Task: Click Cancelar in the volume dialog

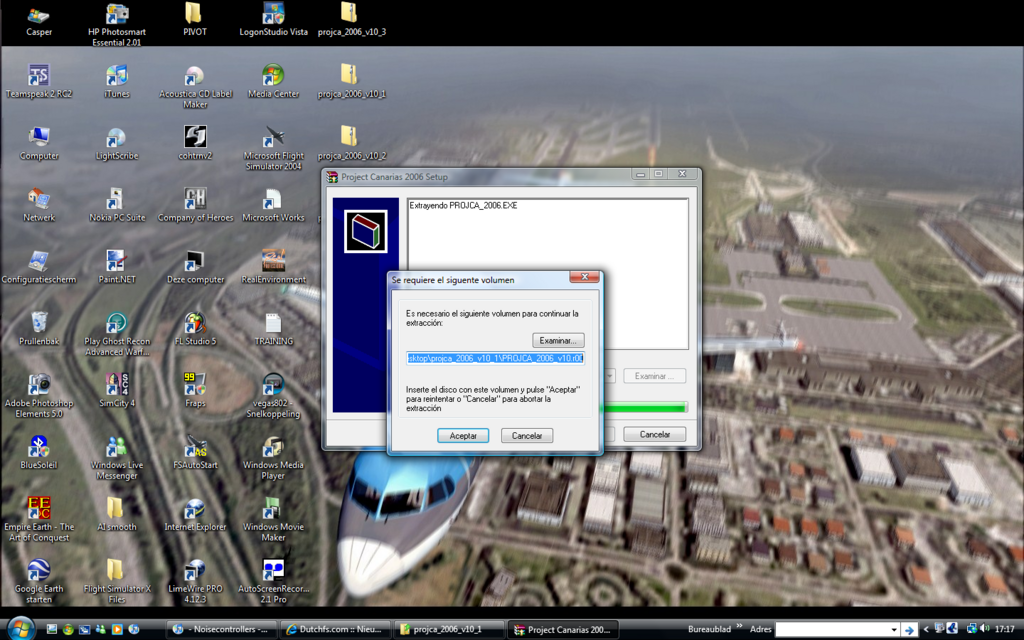Action: tap(527, 436)
